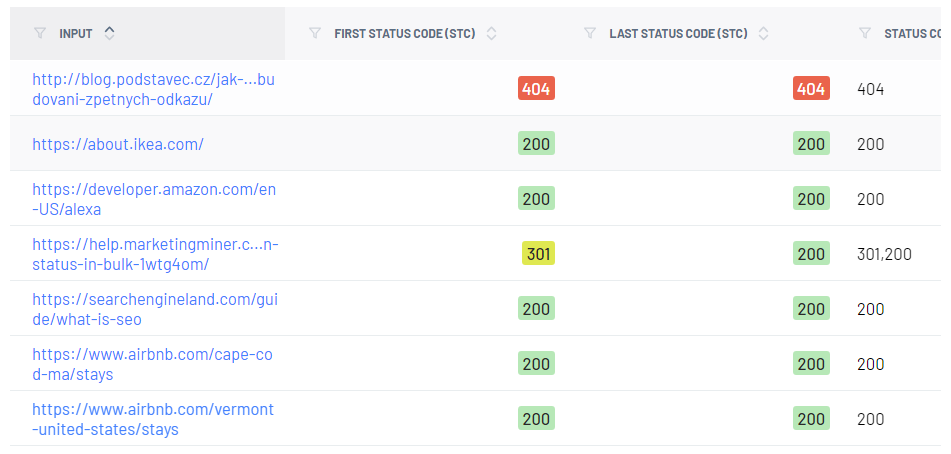Viewport: 951px width, 454px height.
Task: Open the airbnb vermont stays link
Action: tap(153, 419)
